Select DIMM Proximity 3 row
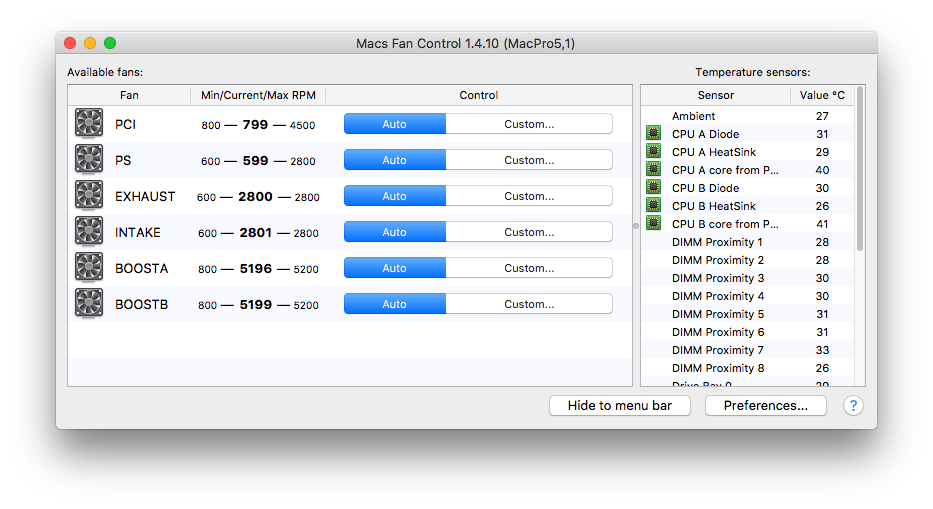933x509 pixels. (747, 278)
